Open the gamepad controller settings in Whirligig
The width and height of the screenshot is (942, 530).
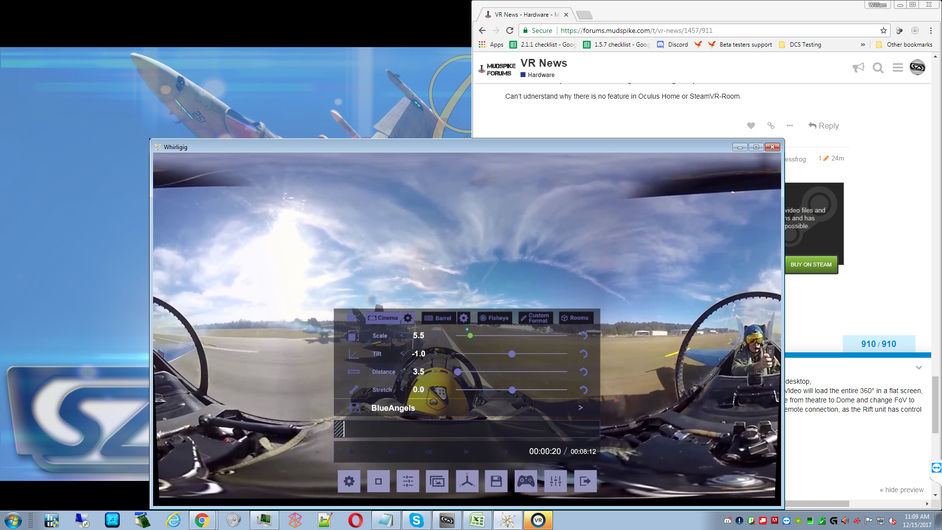[x=526, y=481]
